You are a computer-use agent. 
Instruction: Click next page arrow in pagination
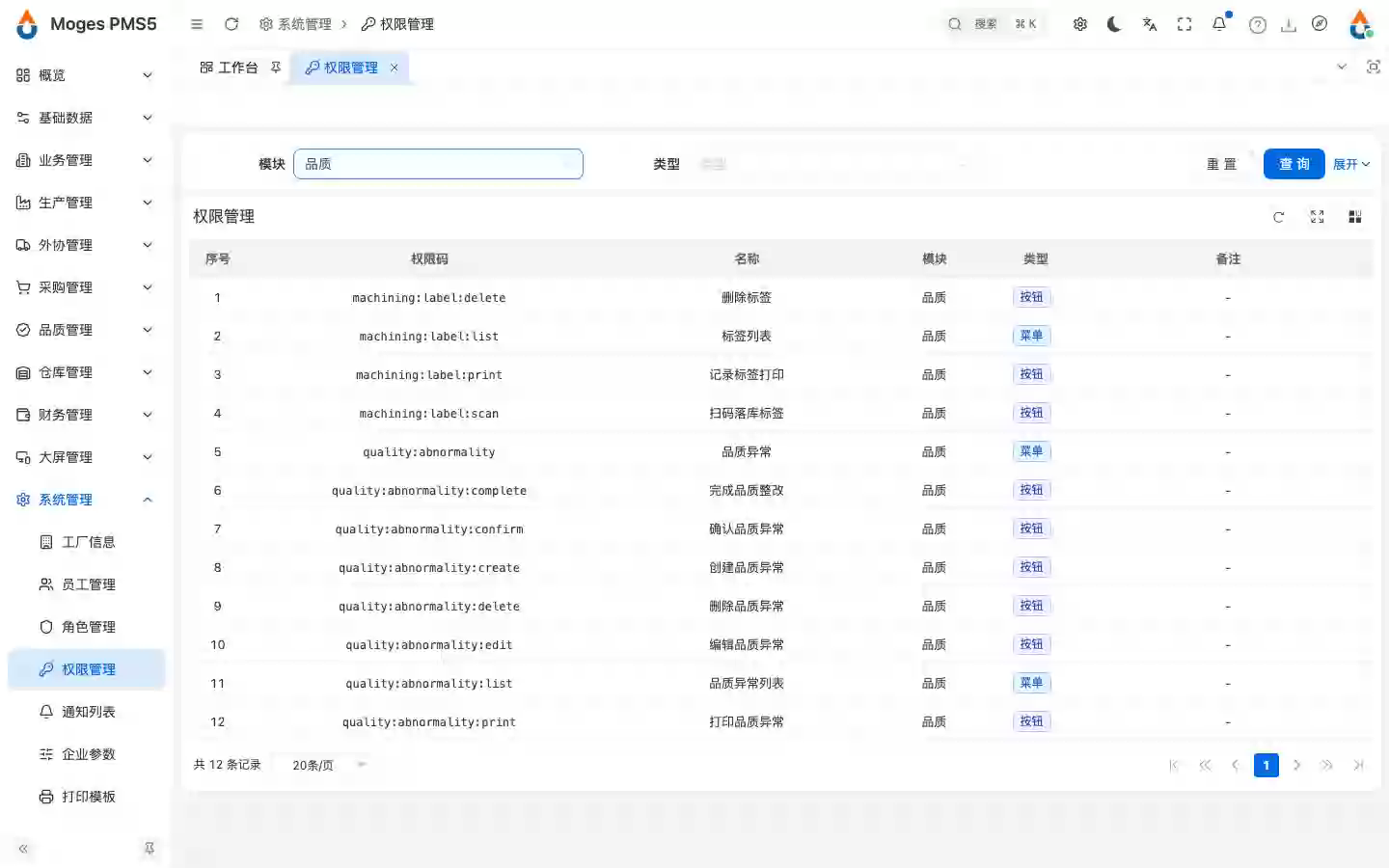(x=1297, y=765)
